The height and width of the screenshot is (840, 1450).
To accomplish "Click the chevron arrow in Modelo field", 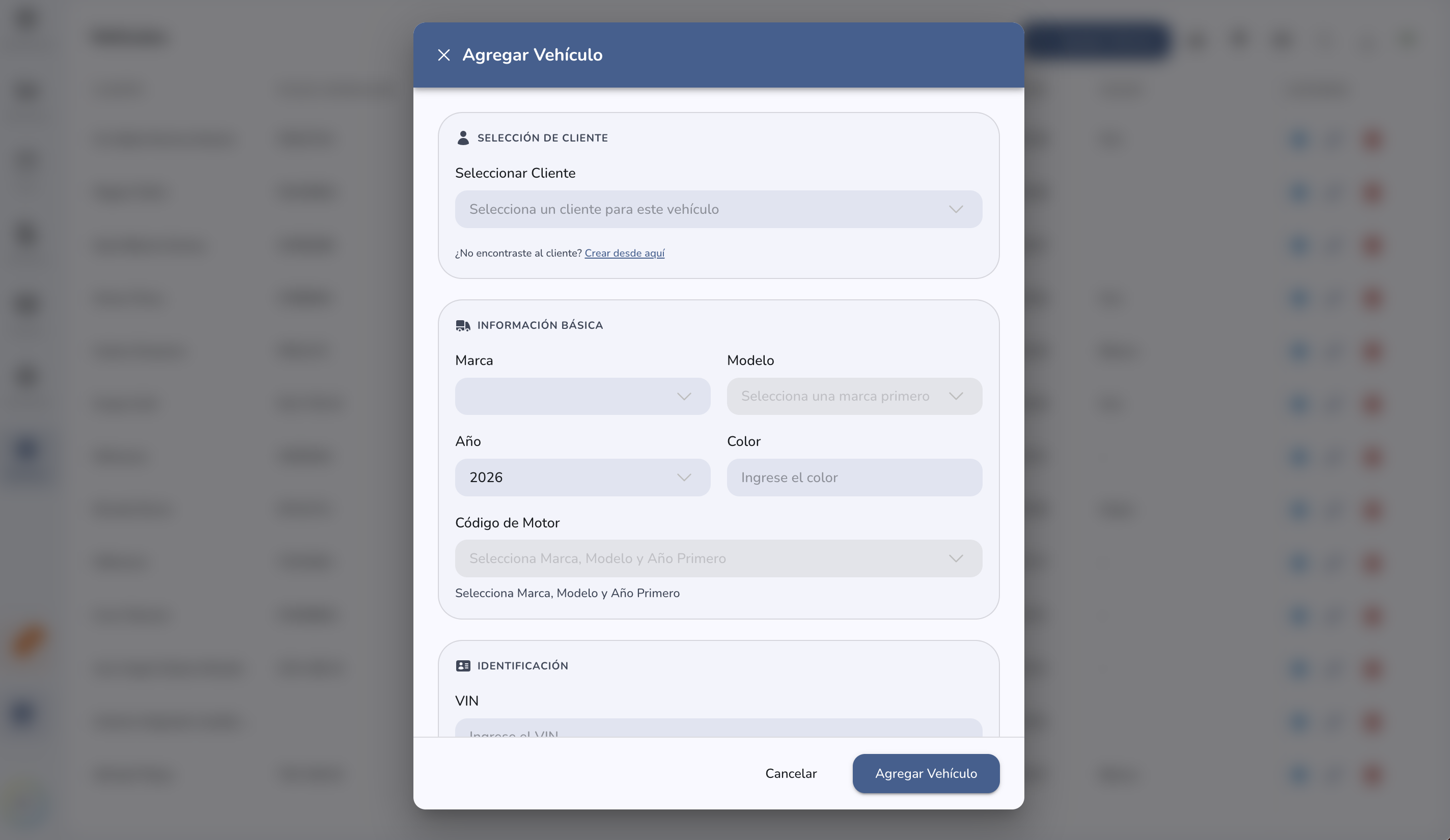I will 956,397.
